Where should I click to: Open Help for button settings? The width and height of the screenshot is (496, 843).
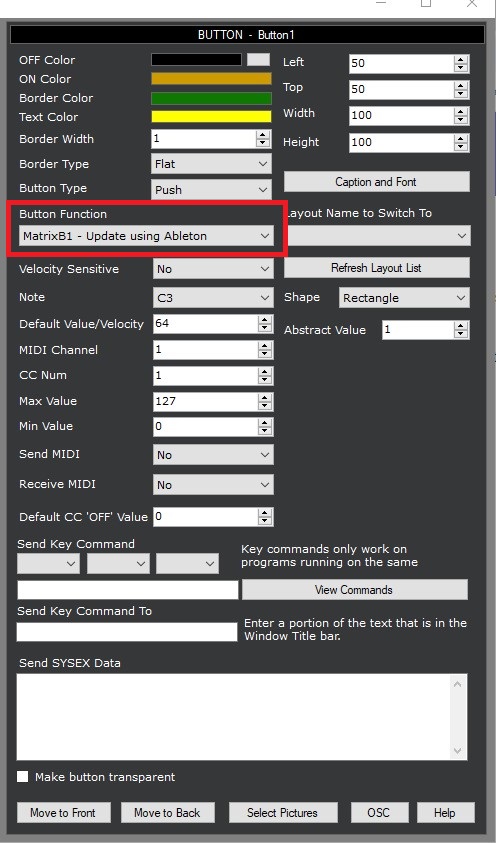[445, 812]
